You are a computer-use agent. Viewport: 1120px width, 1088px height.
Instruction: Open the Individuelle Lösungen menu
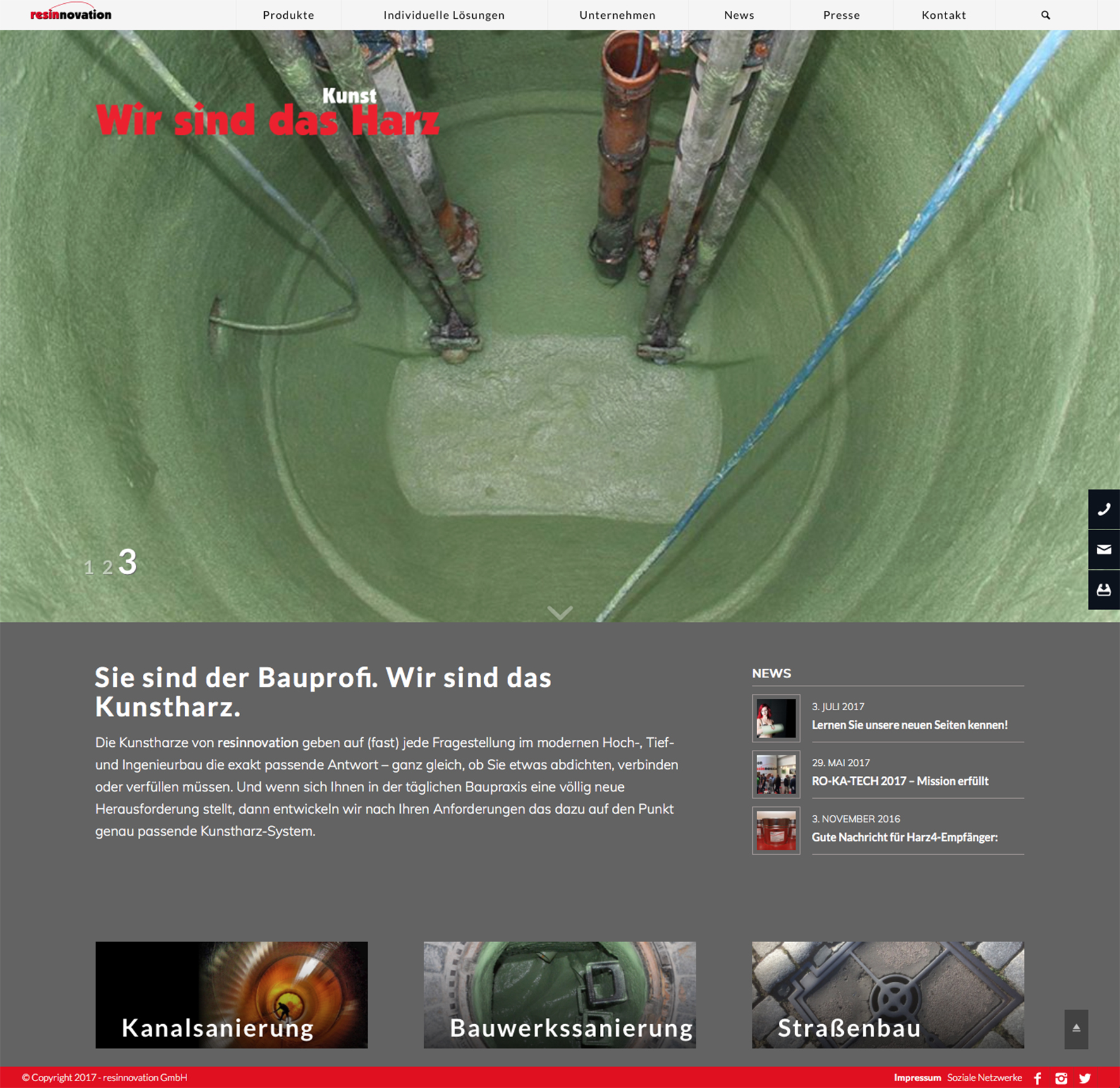click(x=444, y=15)
